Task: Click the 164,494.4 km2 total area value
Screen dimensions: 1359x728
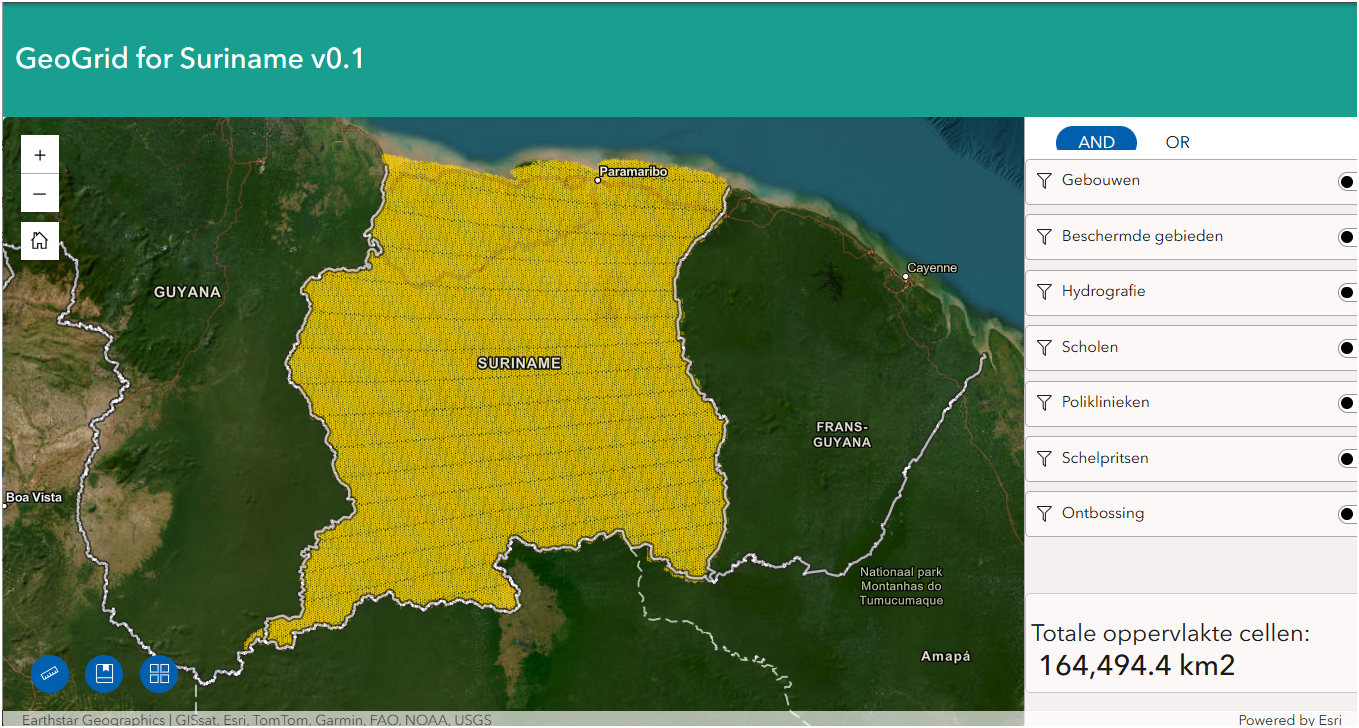Action: [x=1137, y=665]
